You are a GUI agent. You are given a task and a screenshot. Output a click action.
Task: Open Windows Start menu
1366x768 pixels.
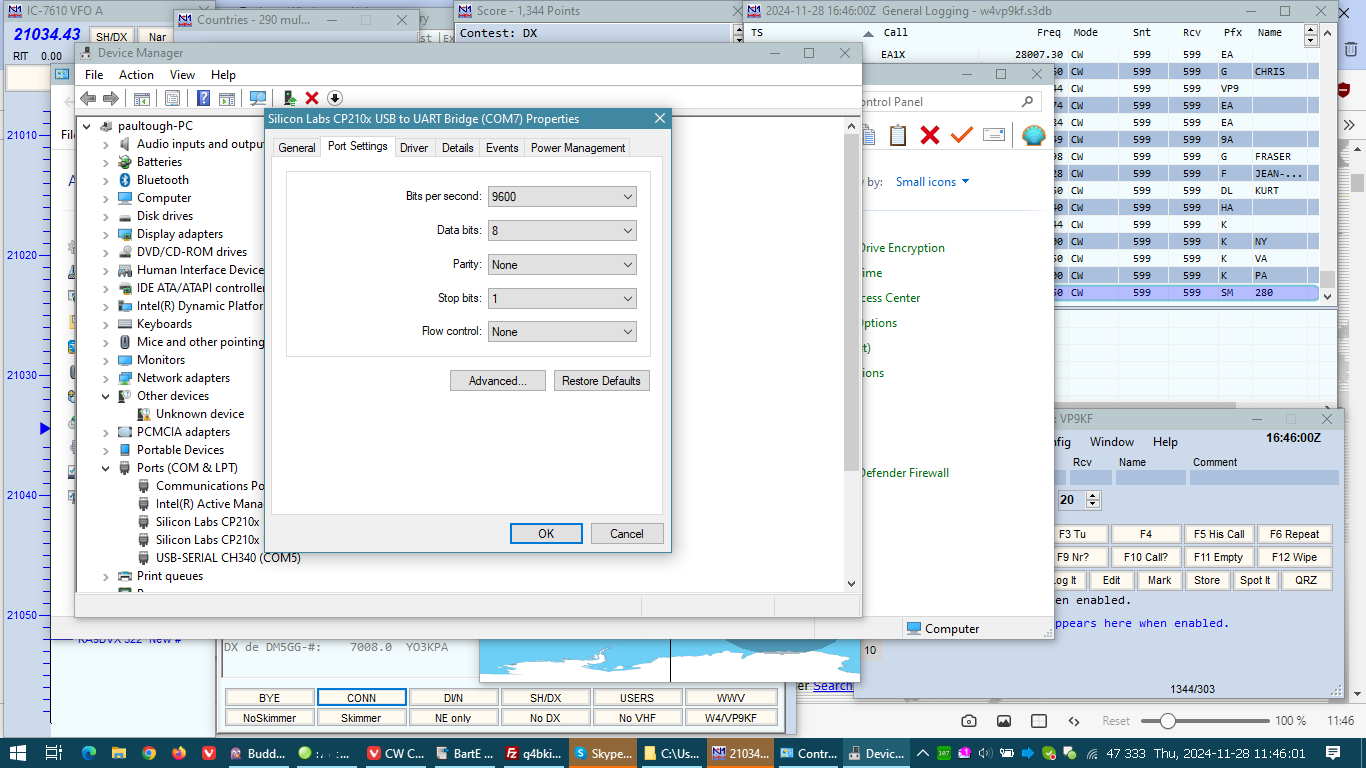(x=19, y=753)
